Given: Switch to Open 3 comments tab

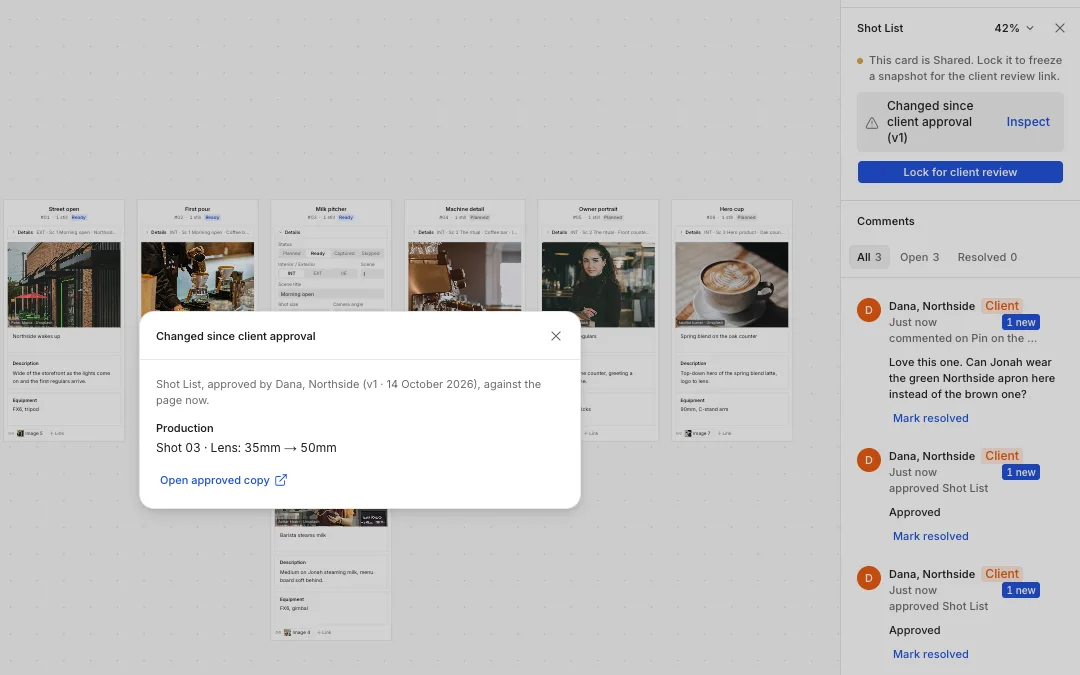Looking at the screenshot, I should point(920,257).
